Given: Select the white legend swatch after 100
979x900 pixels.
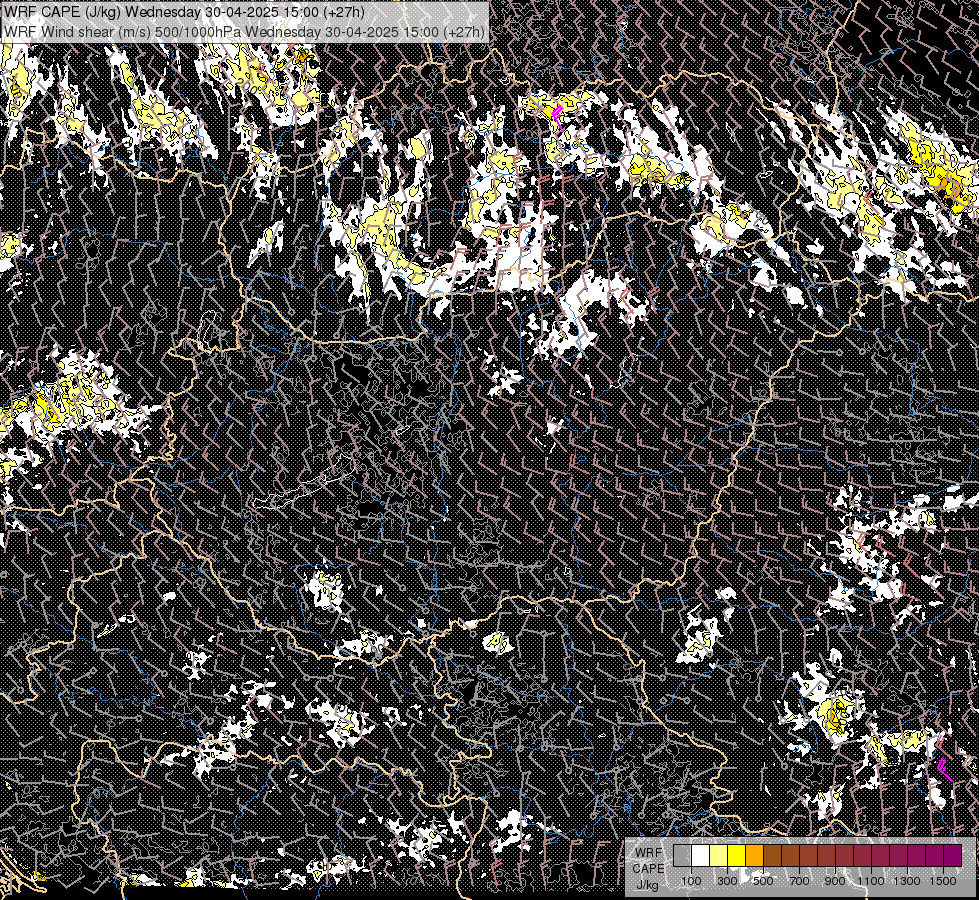Looking at the screenshot, I should coord(701,855).
